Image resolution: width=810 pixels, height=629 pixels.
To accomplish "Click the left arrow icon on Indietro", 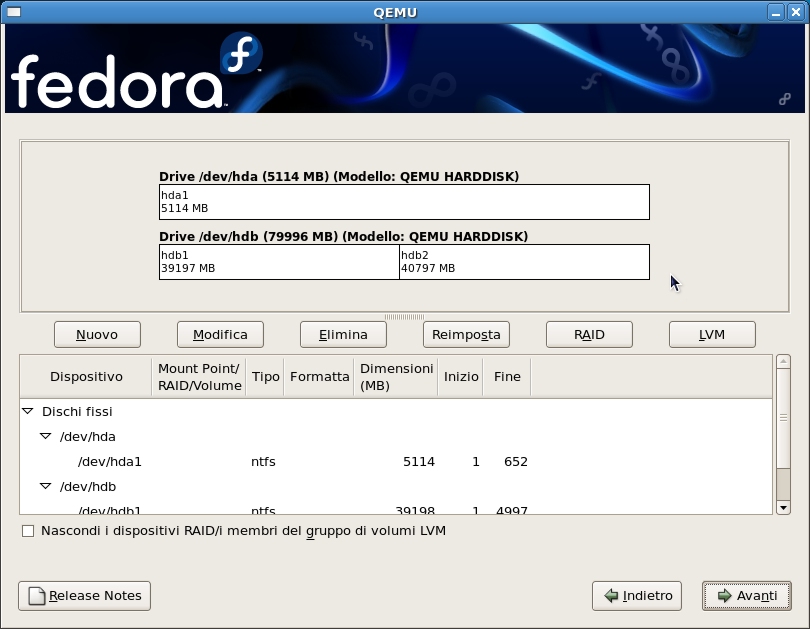I will coord(611,596).
